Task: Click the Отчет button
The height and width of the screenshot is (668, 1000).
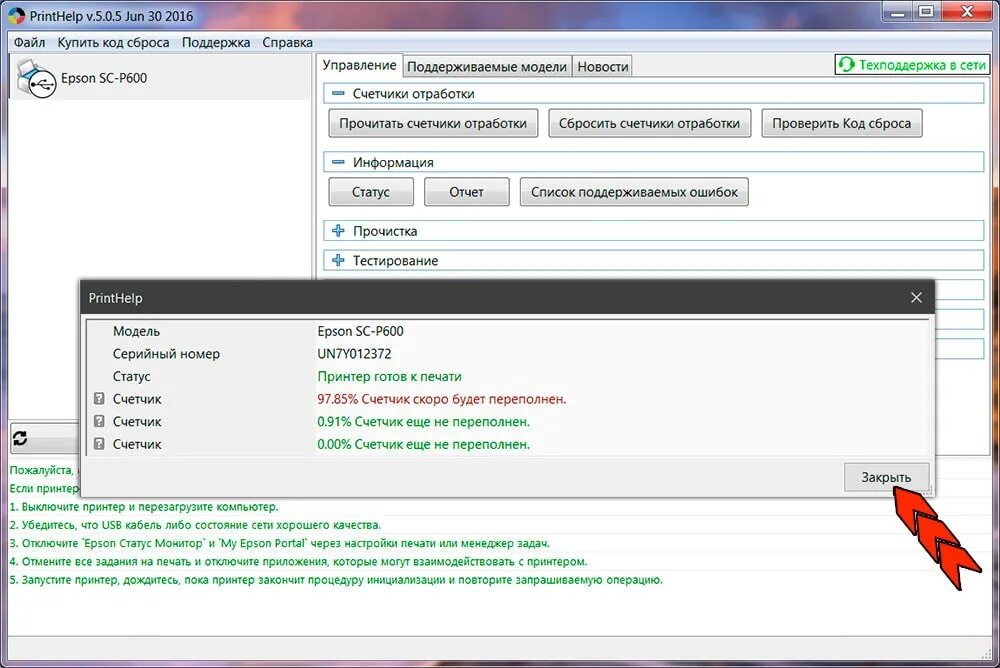Action: 466,192
